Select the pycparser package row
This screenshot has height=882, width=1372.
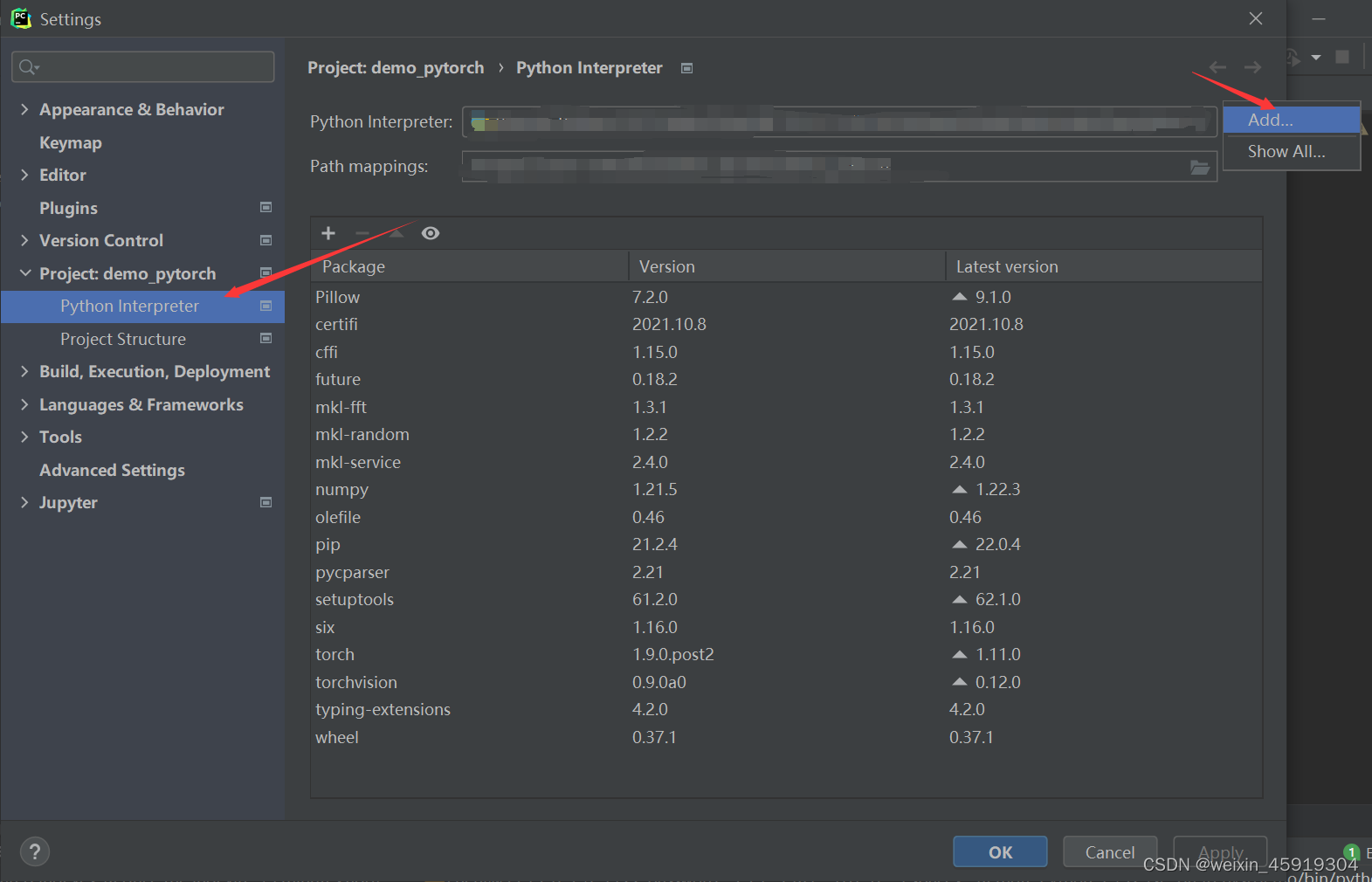787,572
